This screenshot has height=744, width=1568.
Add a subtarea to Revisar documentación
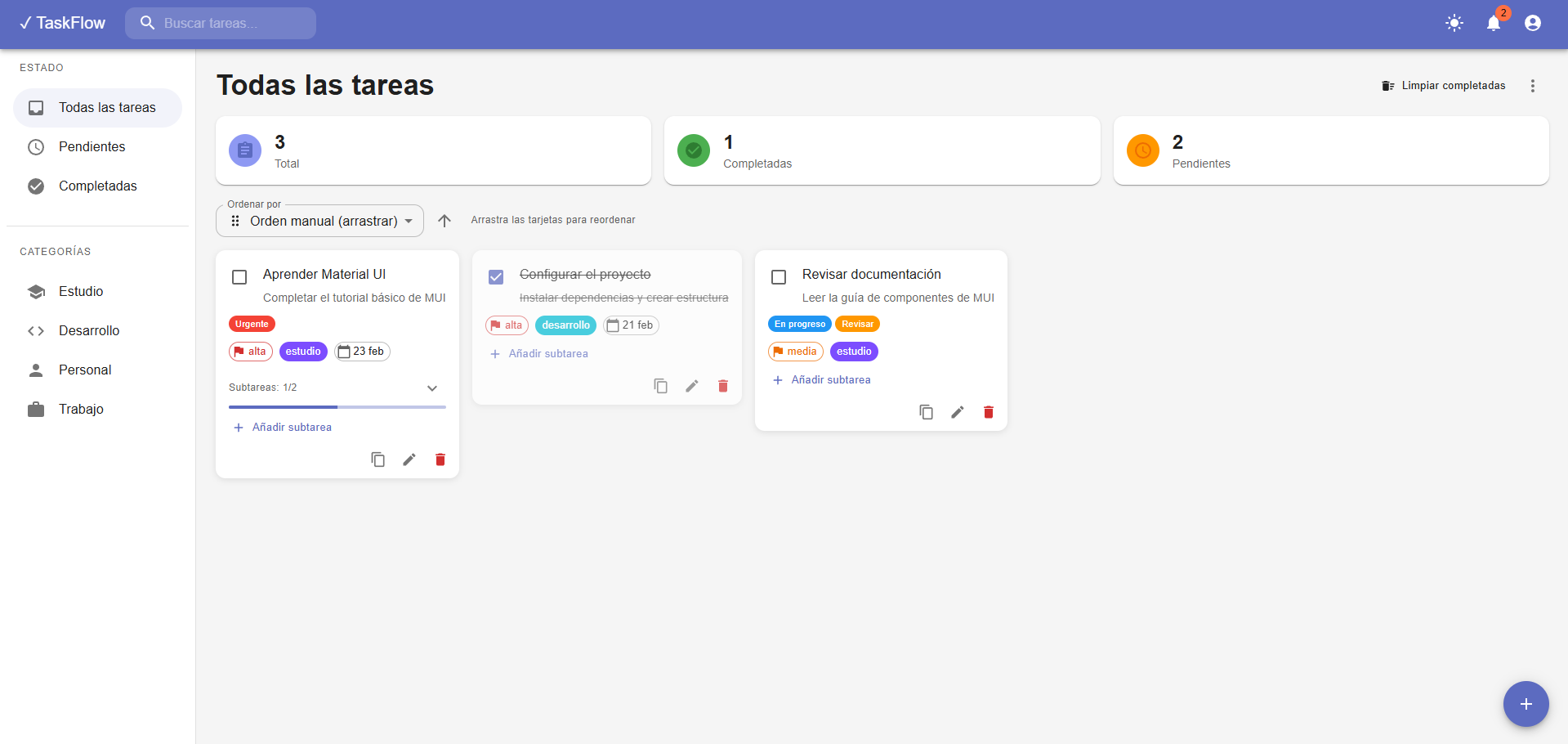coord(821,379)
